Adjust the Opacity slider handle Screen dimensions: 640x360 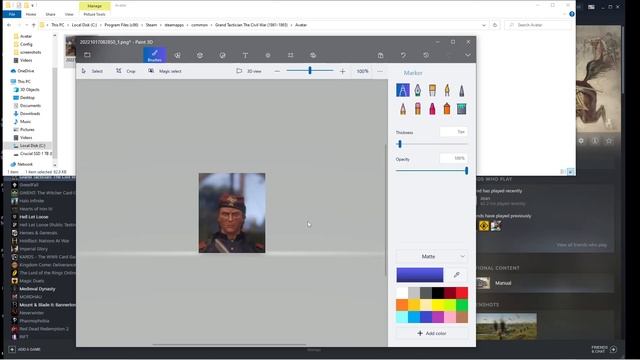(x=466, y=171)
